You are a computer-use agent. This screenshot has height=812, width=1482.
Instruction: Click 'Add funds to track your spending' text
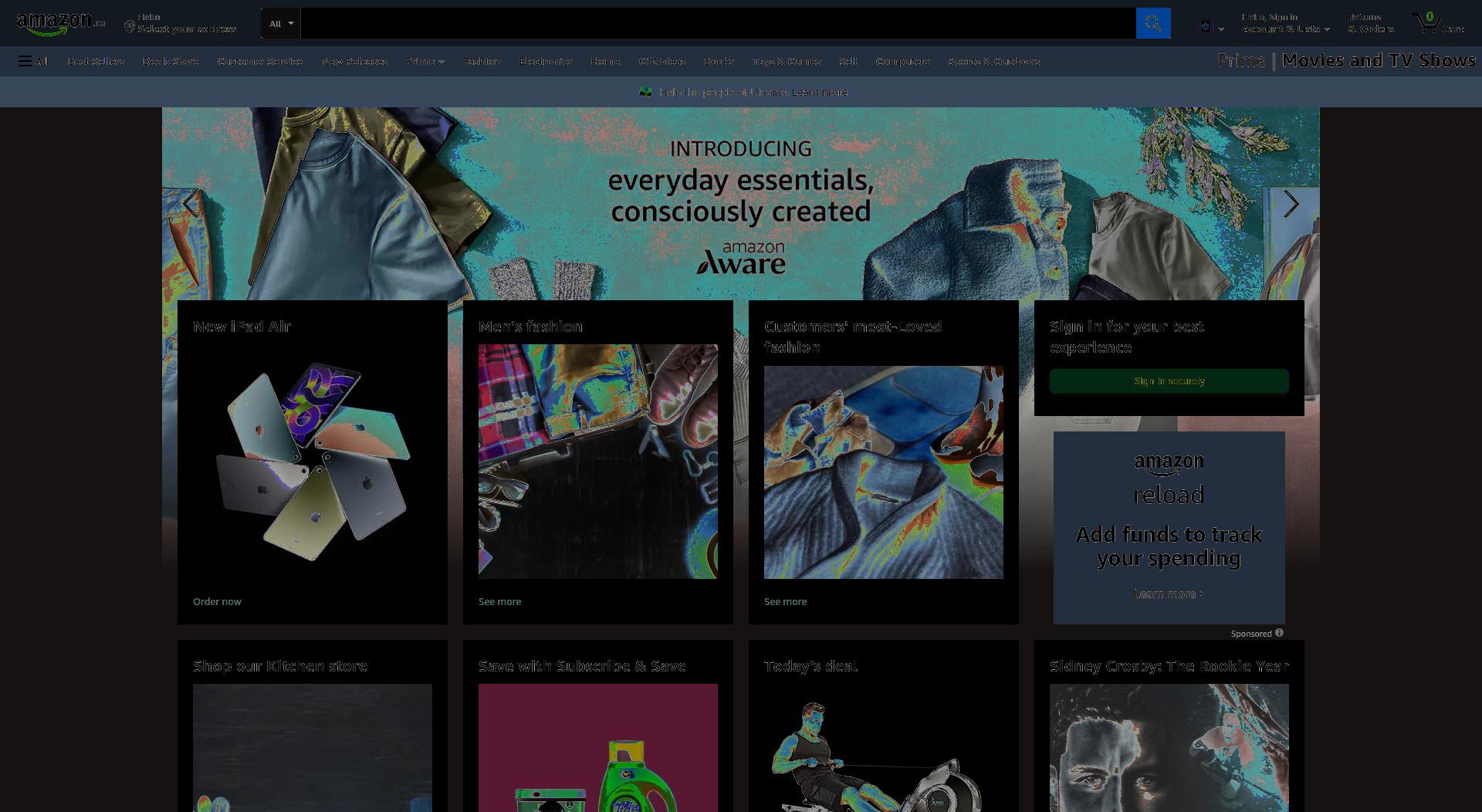pos(1169,546)
